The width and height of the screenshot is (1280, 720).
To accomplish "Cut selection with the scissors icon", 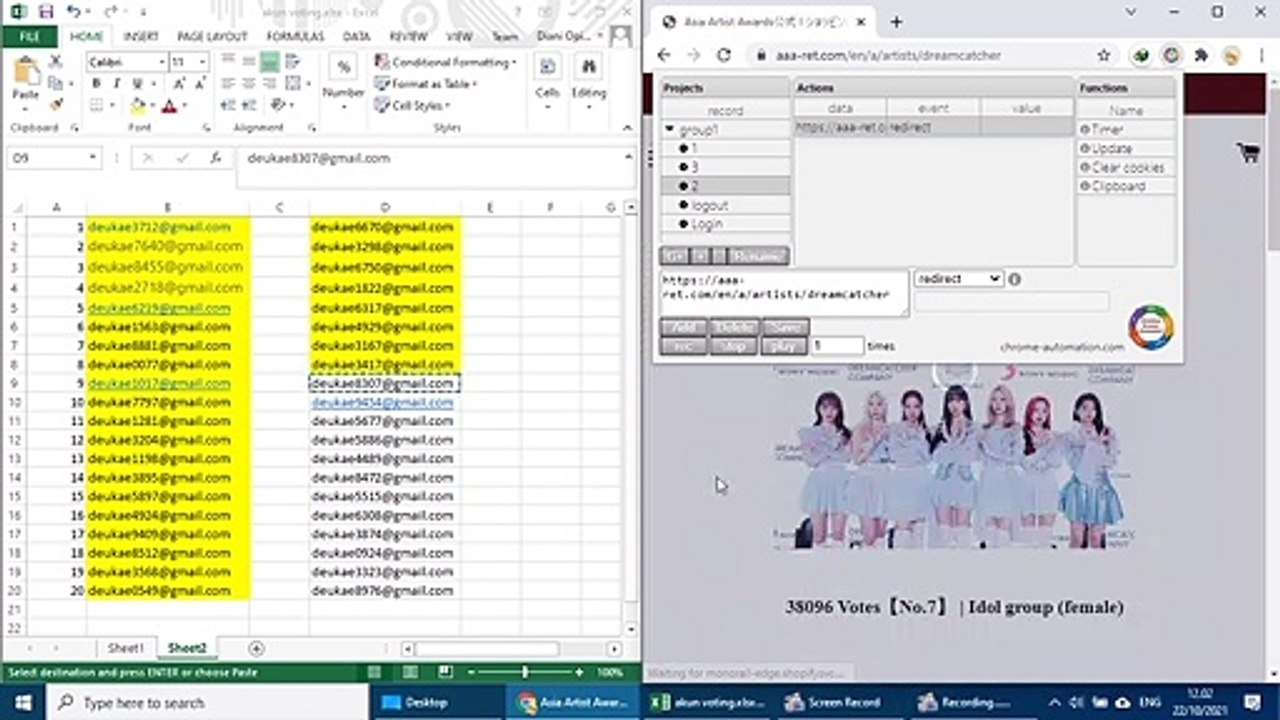I will tap(55, 62).
